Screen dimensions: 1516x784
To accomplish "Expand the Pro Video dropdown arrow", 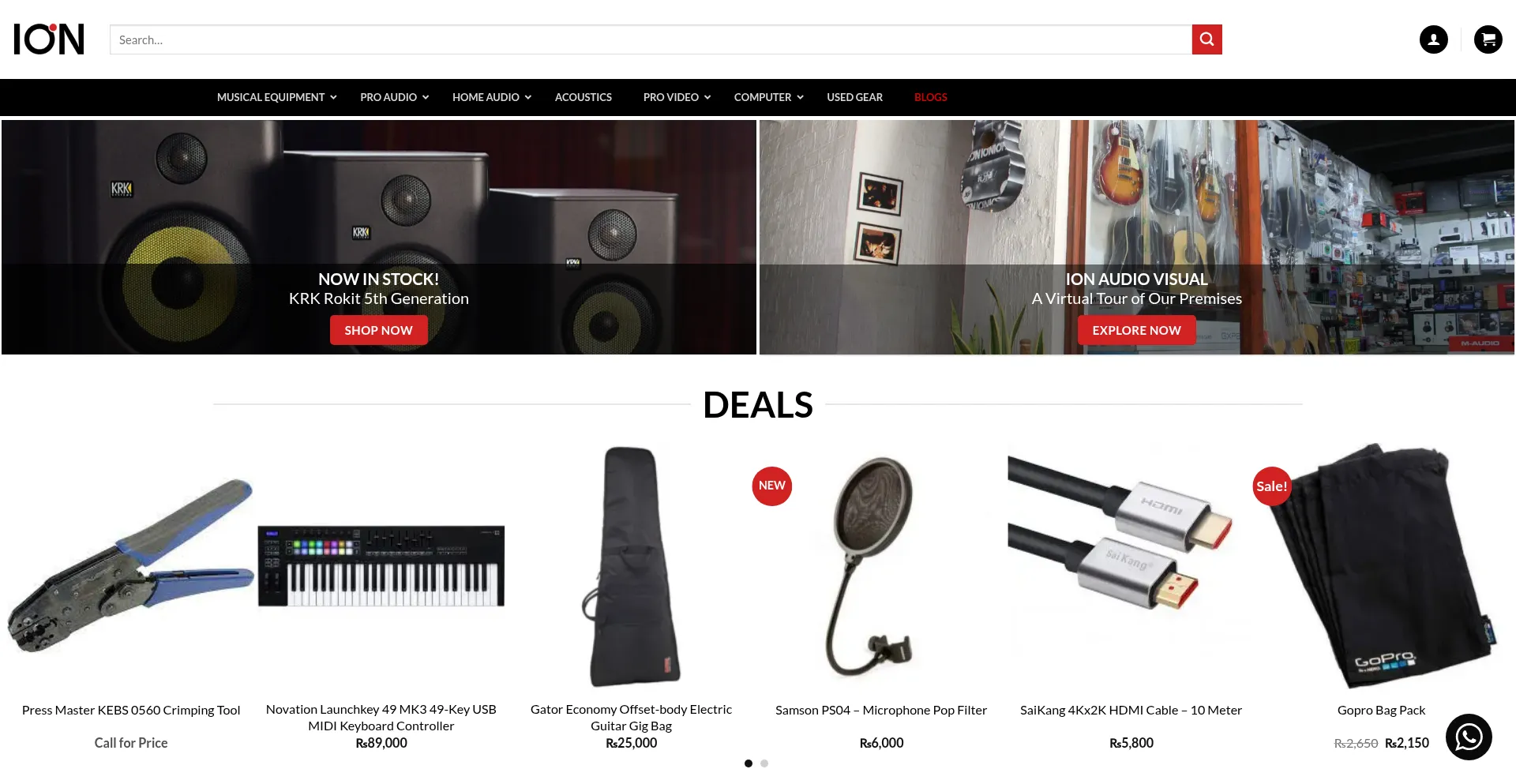I will click(707, 97).
